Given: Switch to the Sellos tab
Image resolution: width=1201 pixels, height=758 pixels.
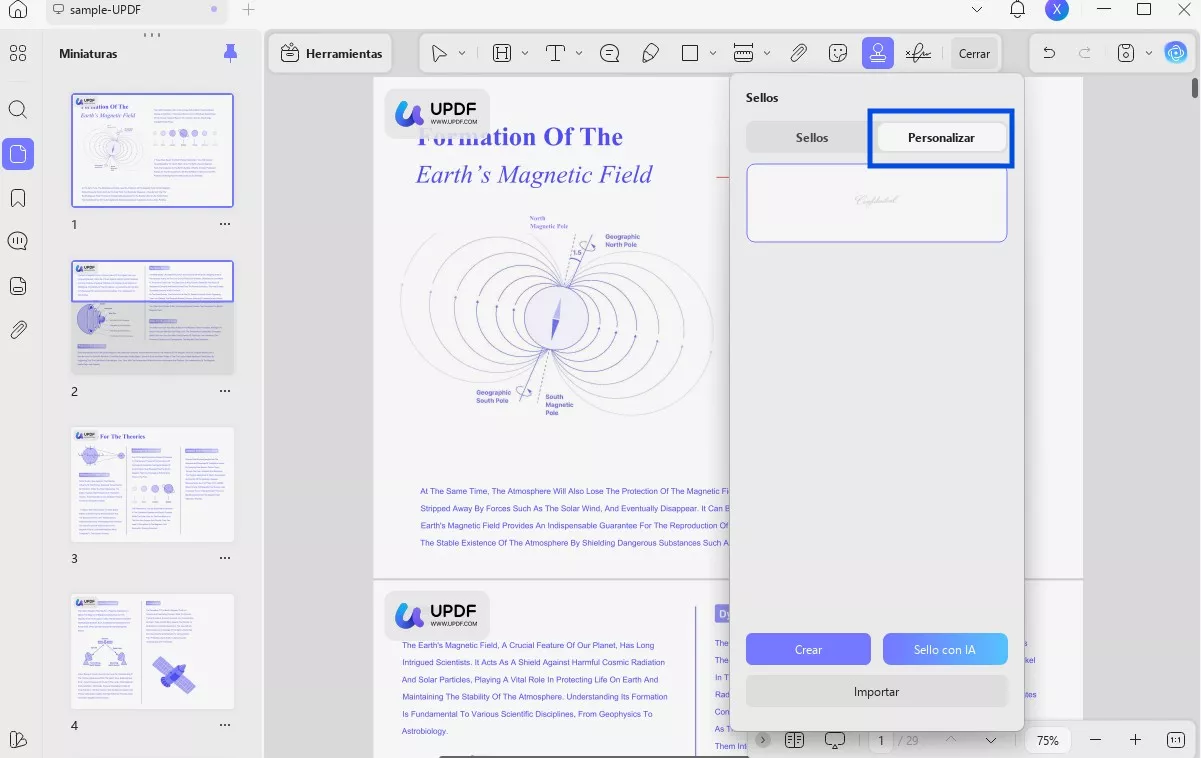Looking at the screenshot, I should pos(811,137).
